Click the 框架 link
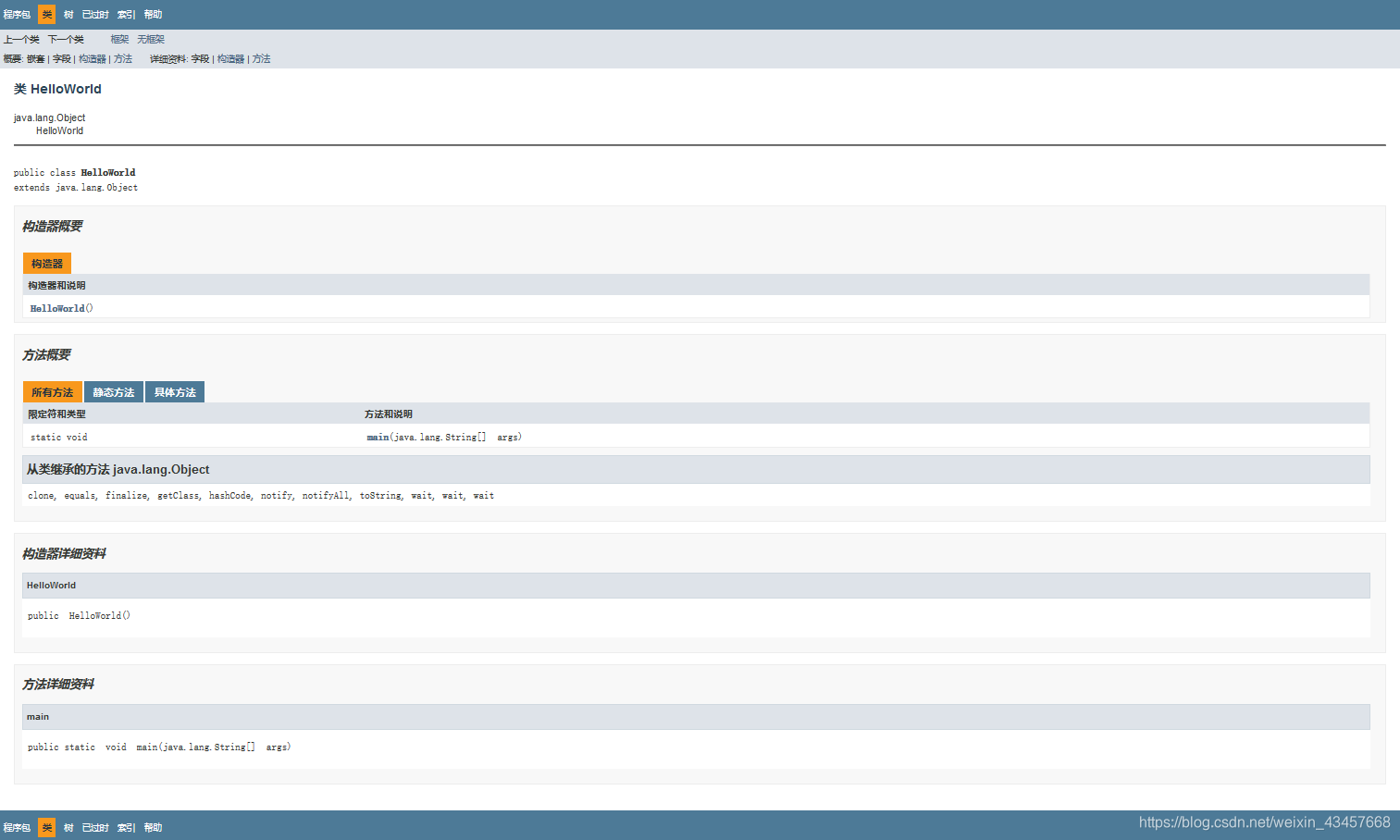The width and height of the screenshot is (1400, 840). pos(119,40)
